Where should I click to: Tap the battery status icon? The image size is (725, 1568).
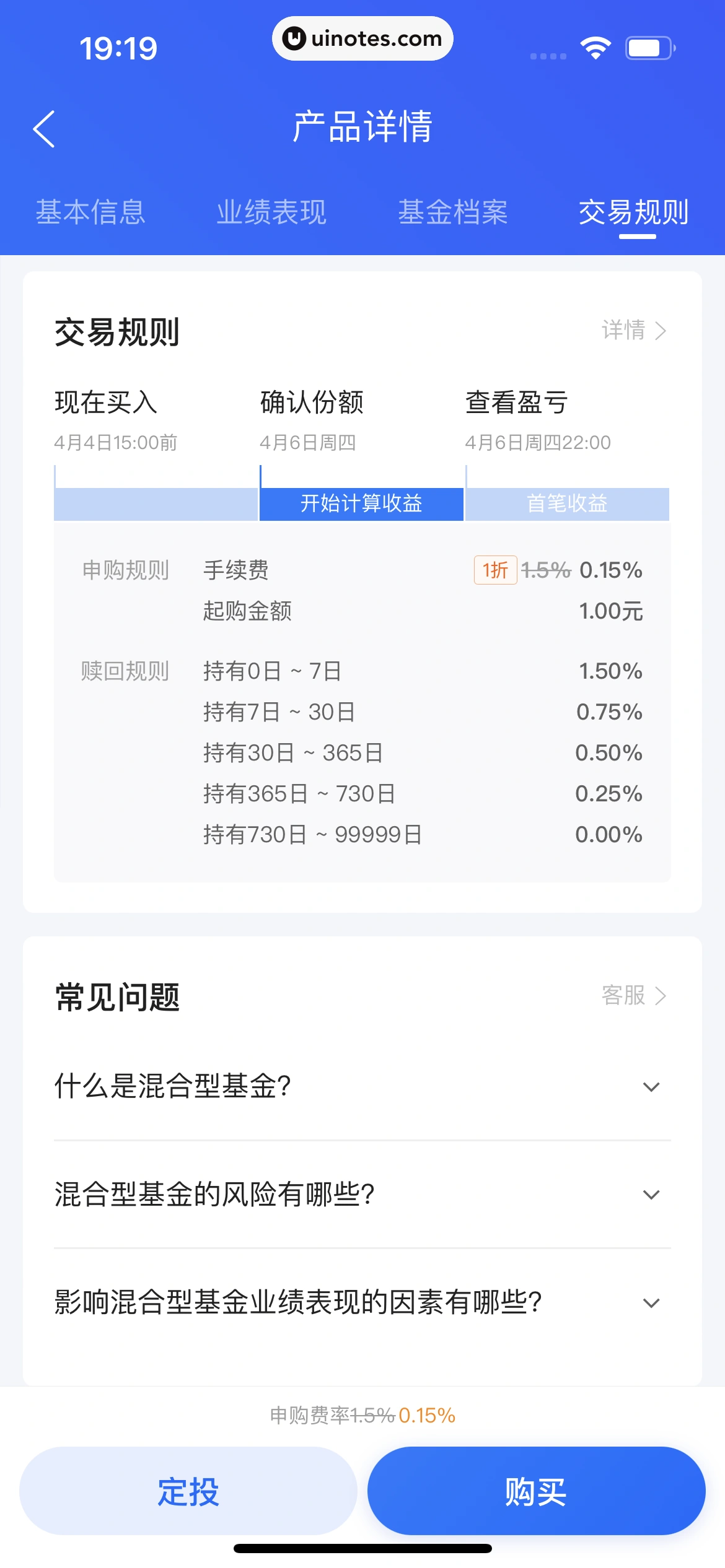tap(649, 48)
